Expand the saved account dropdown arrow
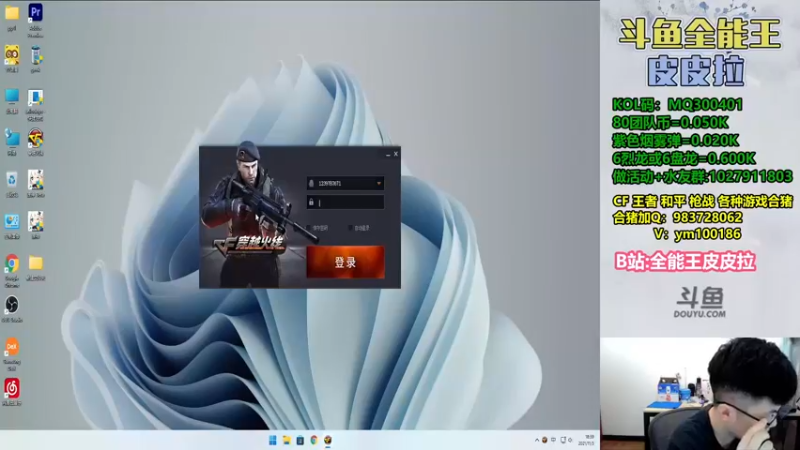 click(379, 183)
